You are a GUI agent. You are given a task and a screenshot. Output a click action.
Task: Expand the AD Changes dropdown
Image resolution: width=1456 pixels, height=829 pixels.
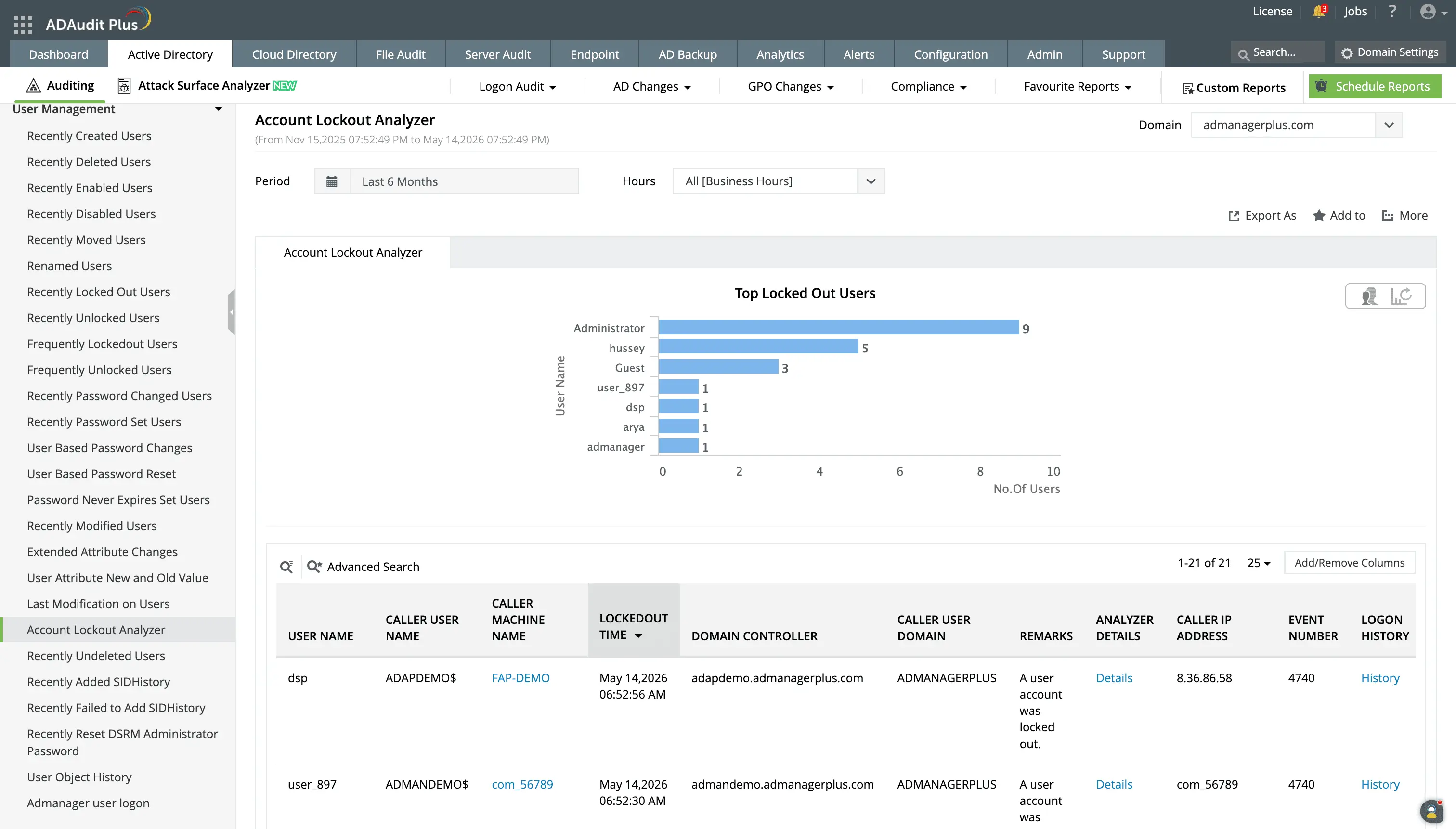[x=652, y=87]
